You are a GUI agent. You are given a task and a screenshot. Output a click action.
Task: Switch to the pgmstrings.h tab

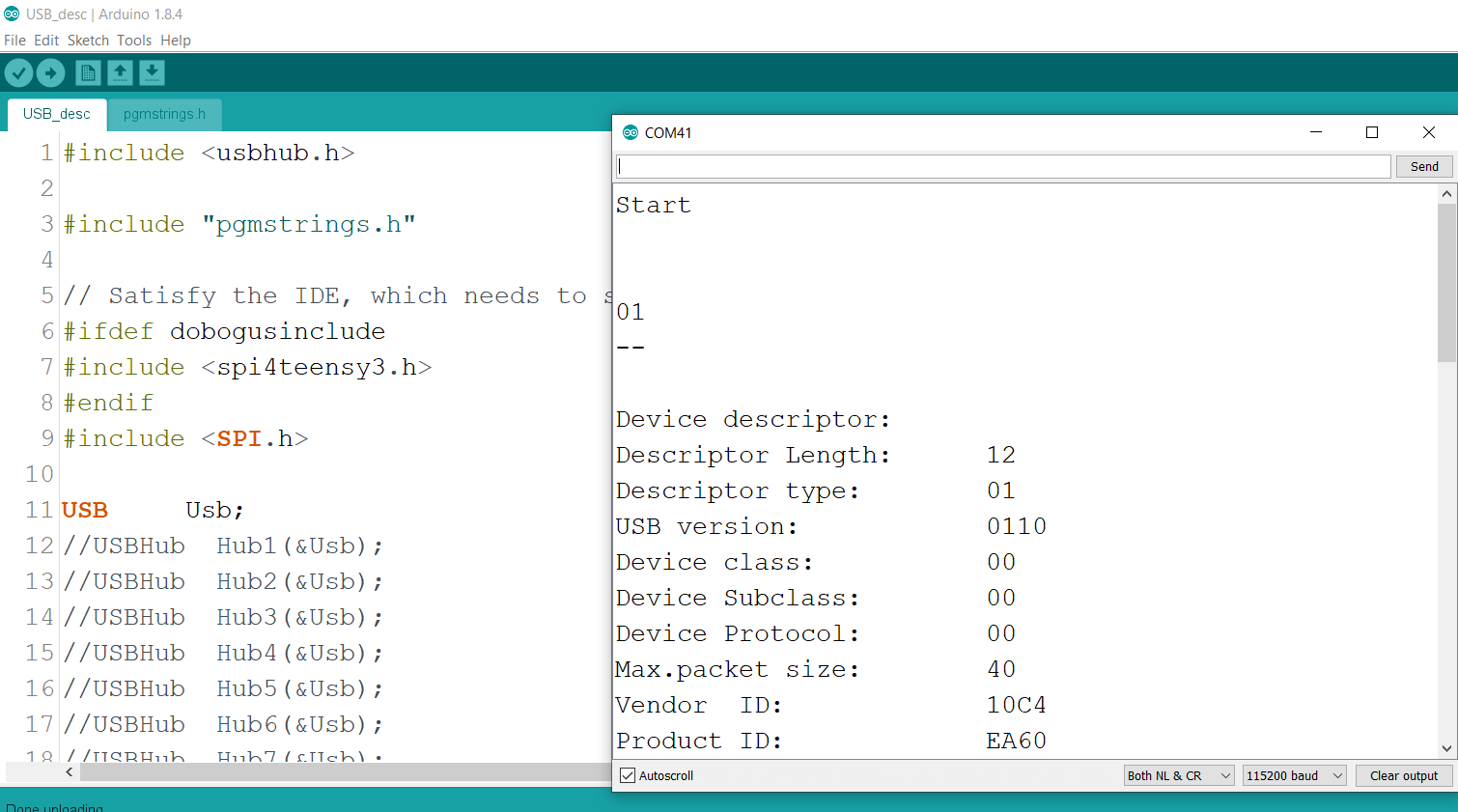pos(164,114)
